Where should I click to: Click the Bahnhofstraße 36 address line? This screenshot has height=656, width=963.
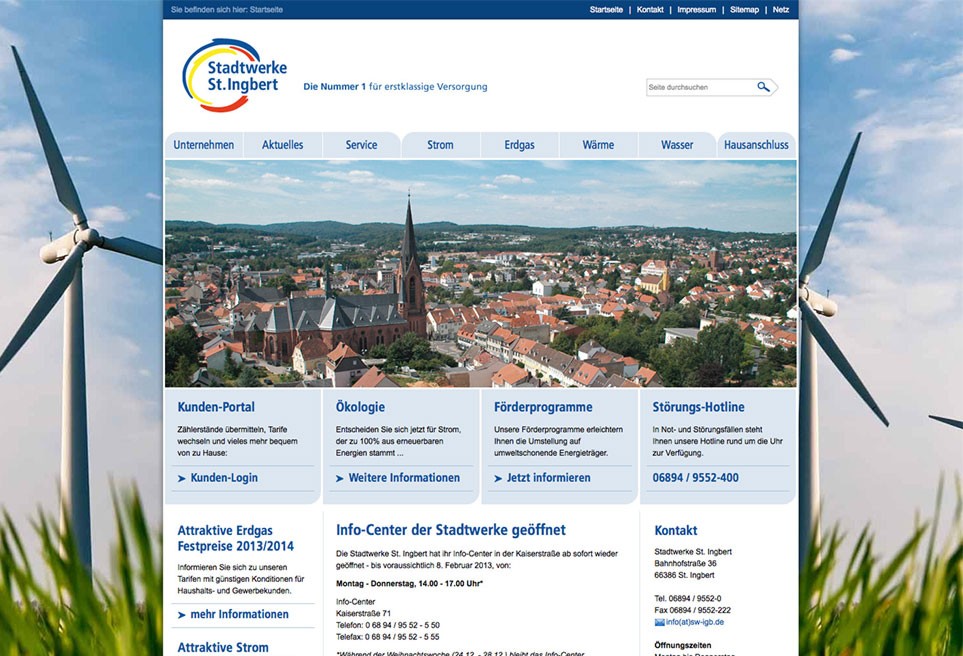coord(685,563)
